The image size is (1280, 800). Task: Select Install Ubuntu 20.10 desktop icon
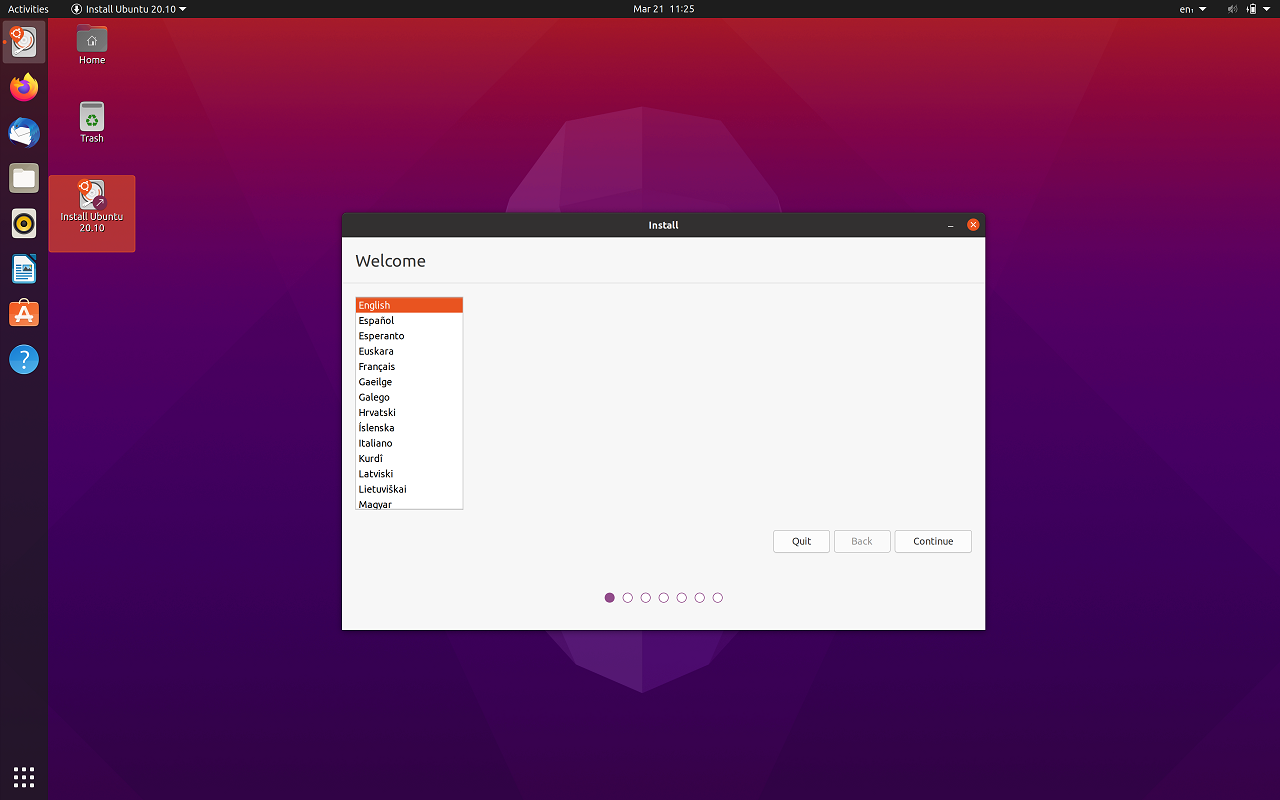click(92, 213)
